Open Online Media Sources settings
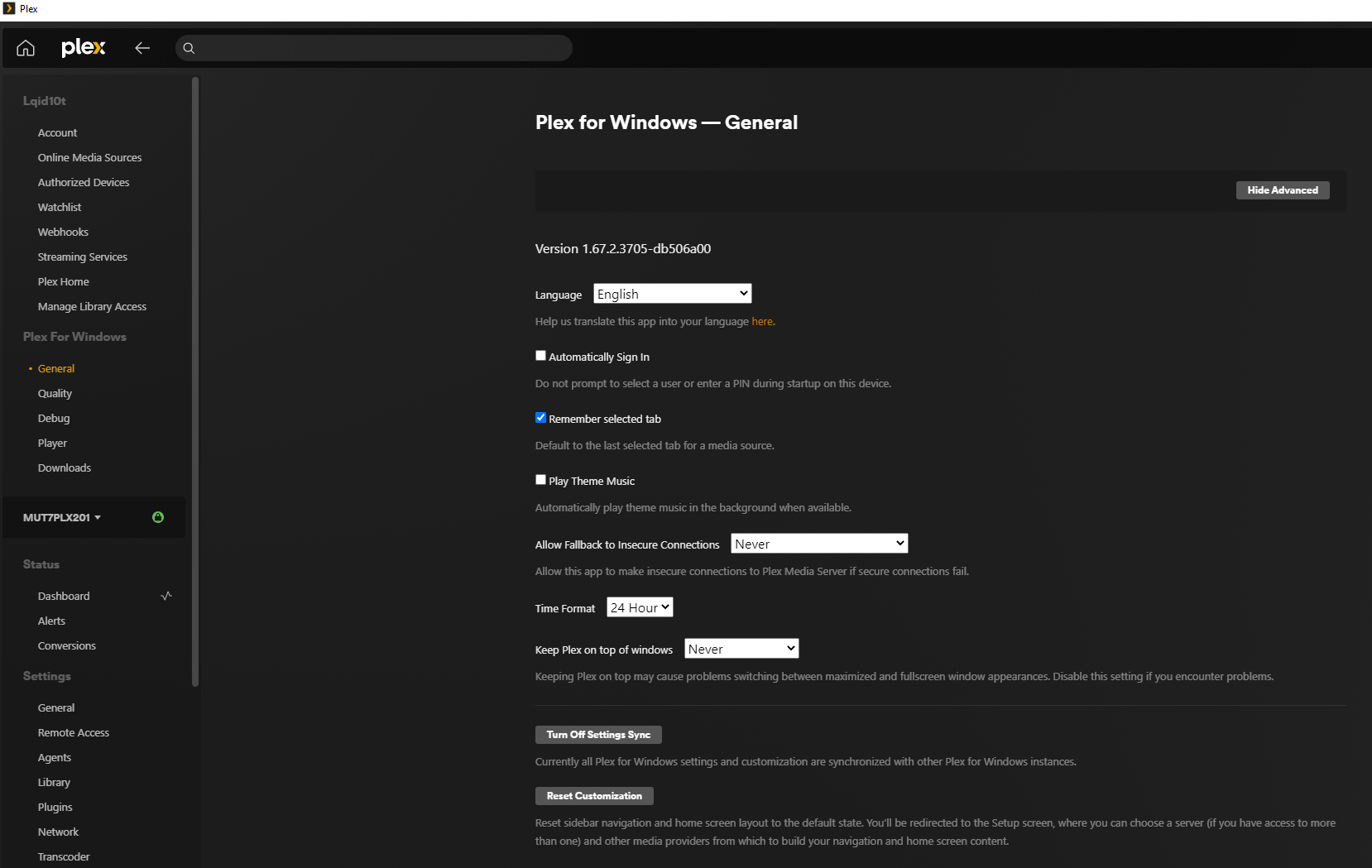Image resolution: width=1372 pixels, height=868 pixels. [x=89, y=157]
